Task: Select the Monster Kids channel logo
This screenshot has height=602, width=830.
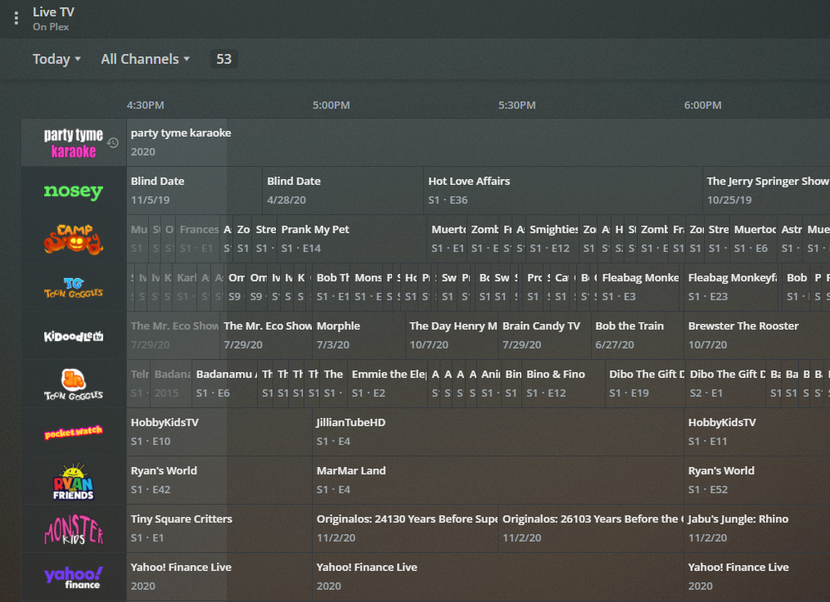Action: (73, 529)
